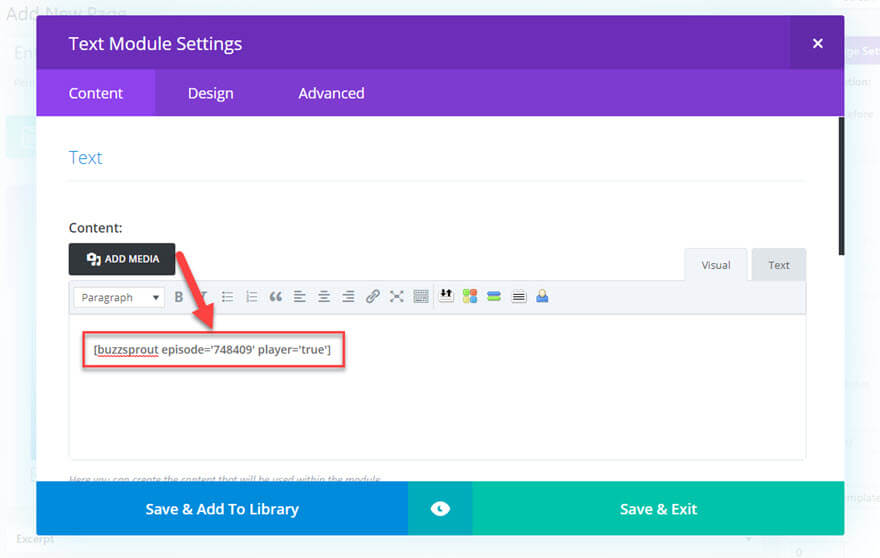This screenshot has width=880, height=558.
Task: Select the Visual editor tab
Action: 715,265
